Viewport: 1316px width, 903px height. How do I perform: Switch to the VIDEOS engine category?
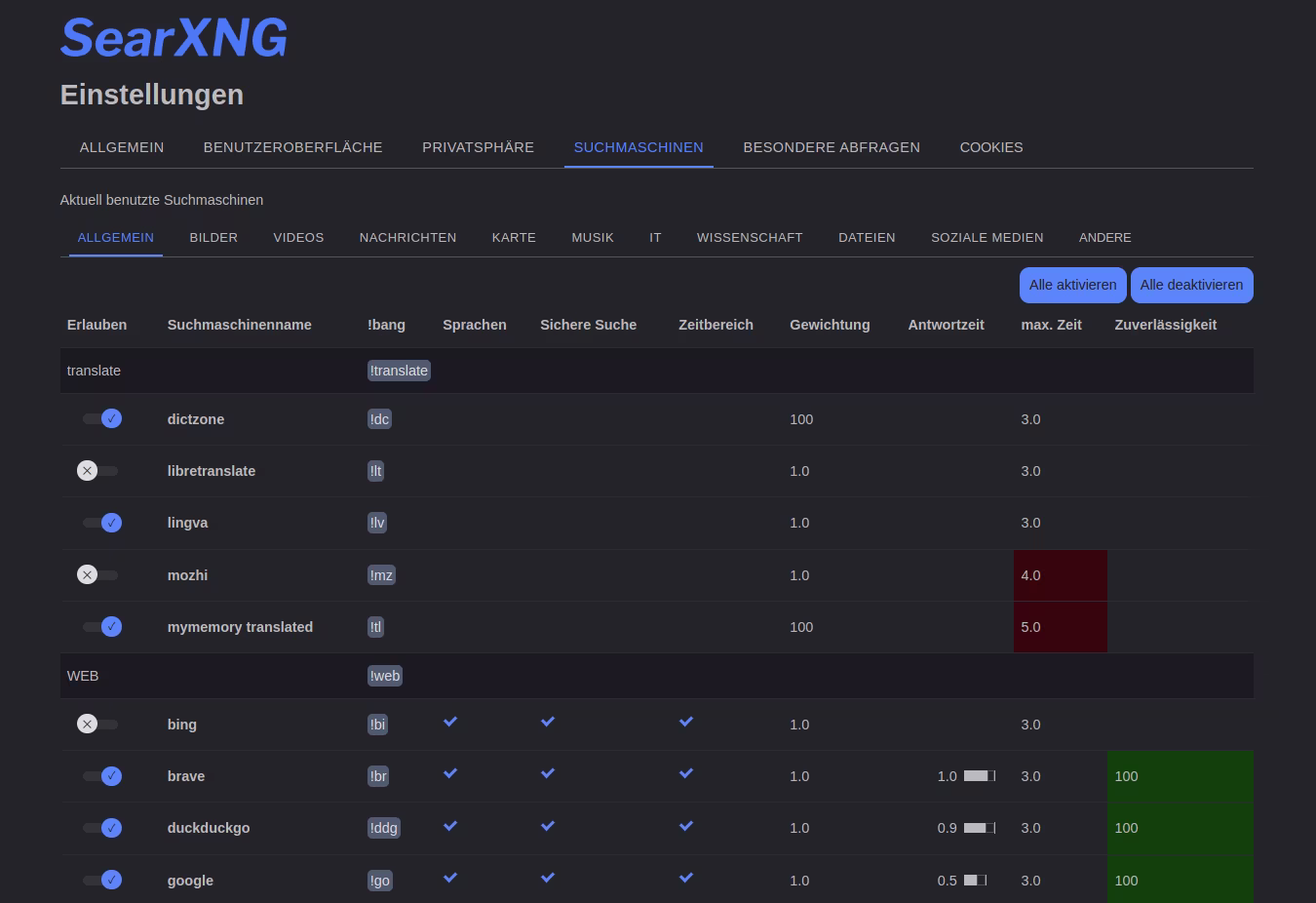pyautogui.click(x=298, y=238)
